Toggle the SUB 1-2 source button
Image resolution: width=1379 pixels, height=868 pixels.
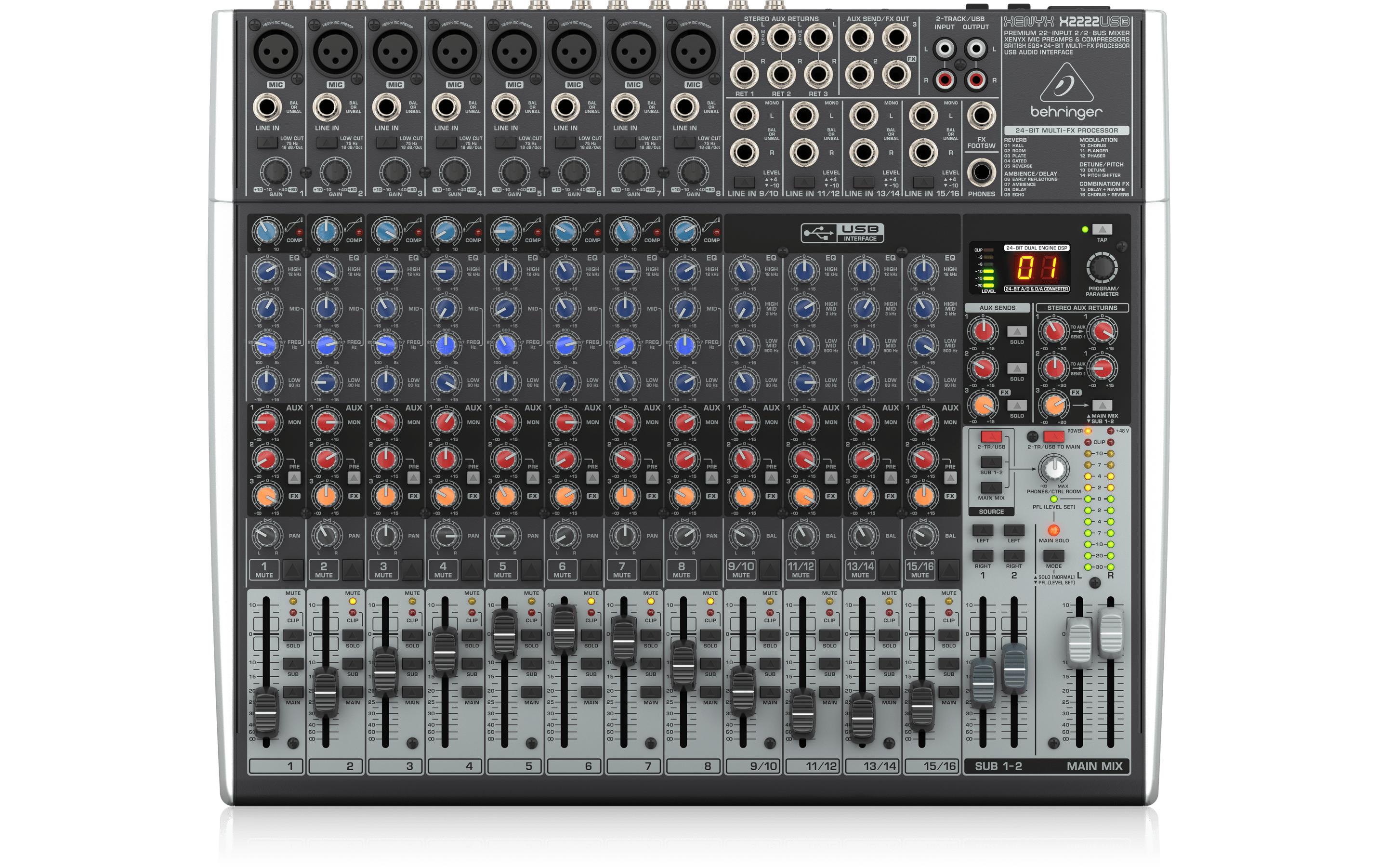(991, 462)
